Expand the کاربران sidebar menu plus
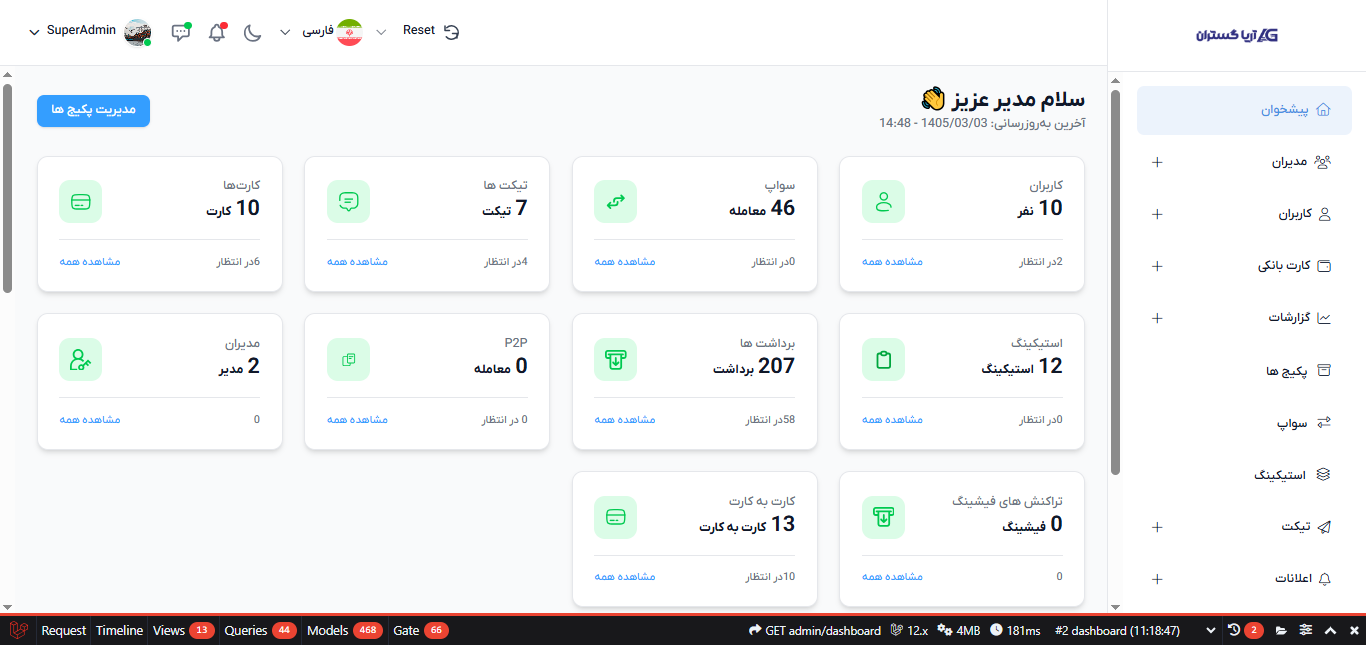1366x645 pixels. click(1158, 214)
